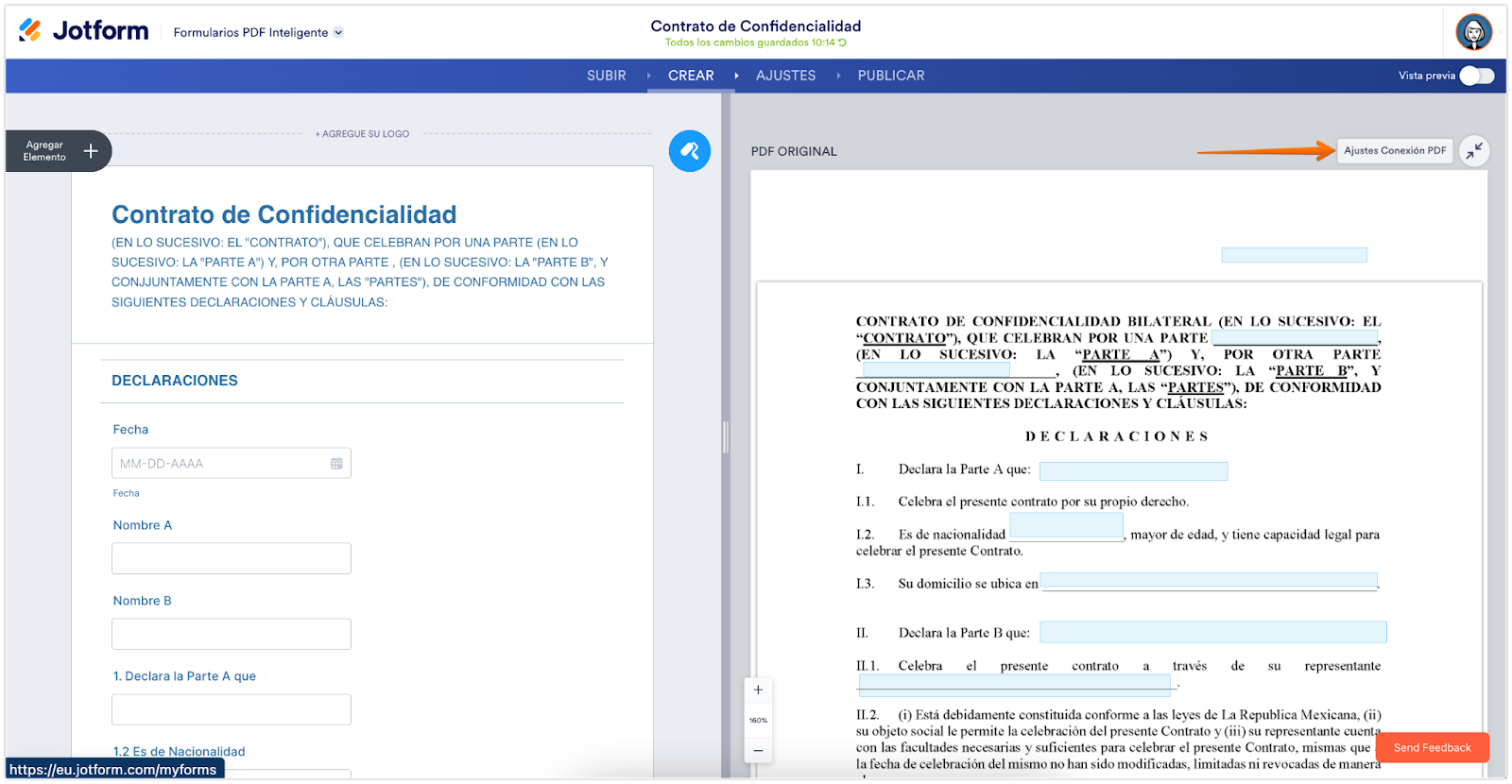Screen dimensions: 1512x784
Task: Click the plus icon of Agregar Elemento
Action: [91, 151]
